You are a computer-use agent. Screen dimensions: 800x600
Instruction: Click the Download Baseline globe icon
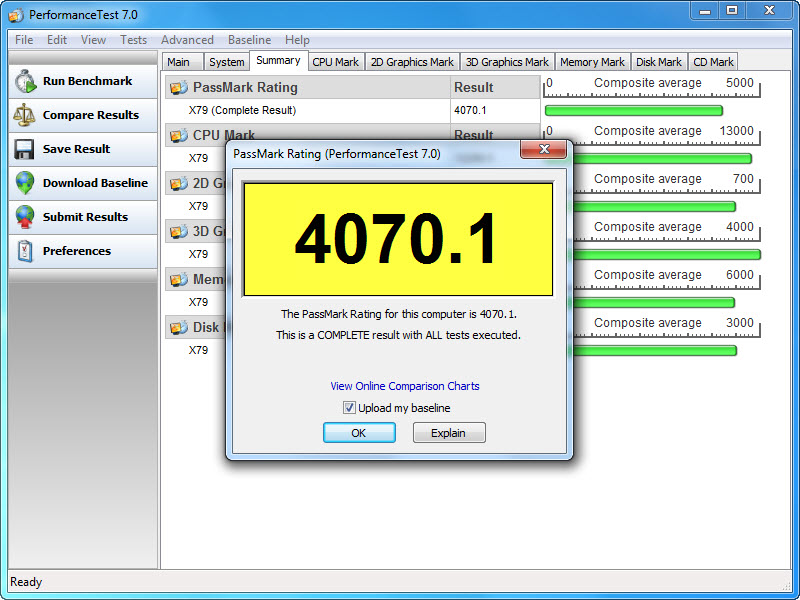[24, 183]
